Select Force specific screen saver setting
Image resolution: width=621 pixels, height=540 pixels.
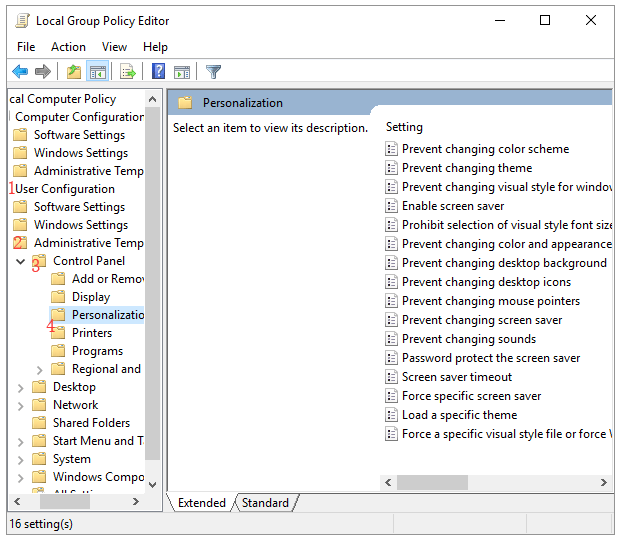pyautogui.click(x=471, y=396)
